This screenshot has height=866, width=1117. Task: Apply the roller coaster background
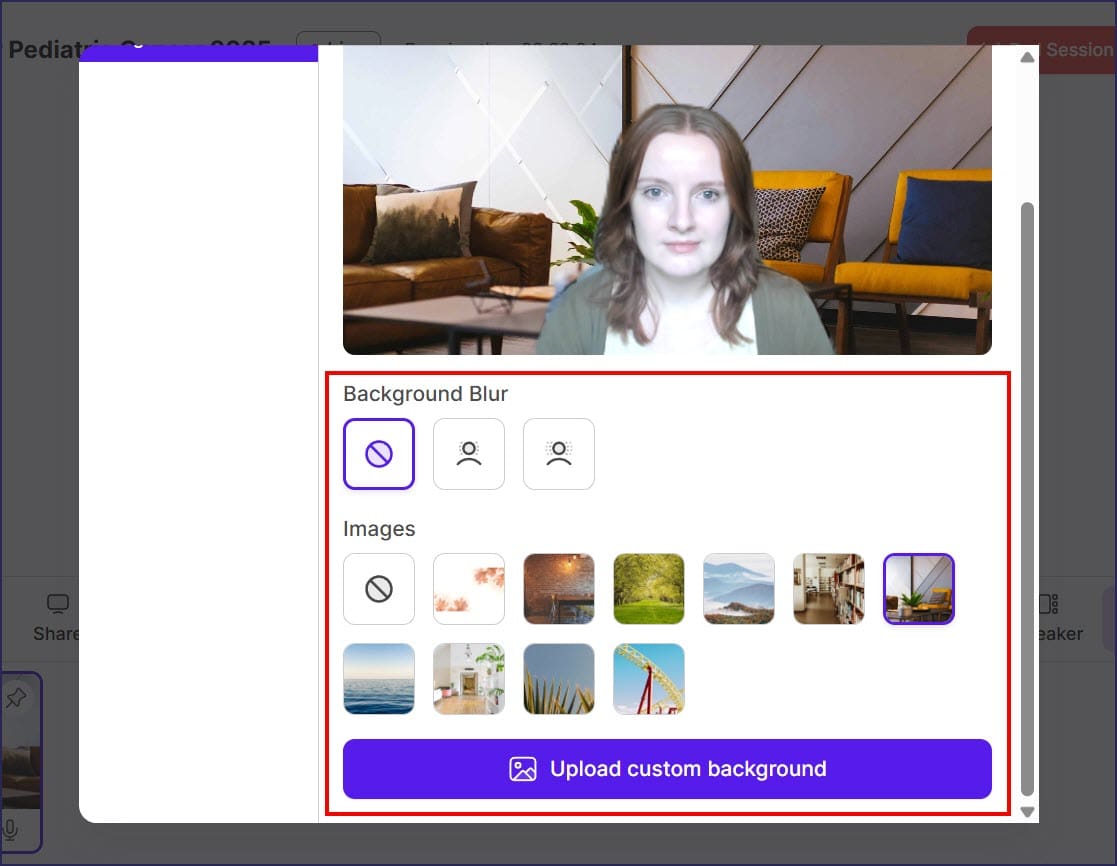point(648,679)
